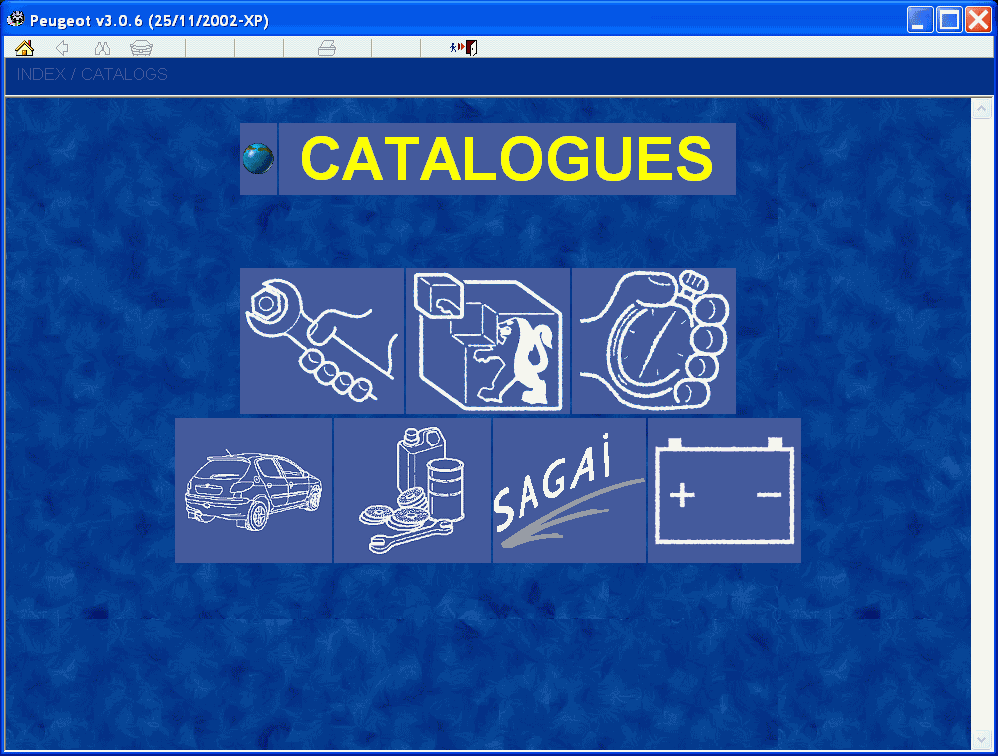Click the Print toolbar icon
Viewport: 998px width, 756px height.
point(327,48)
